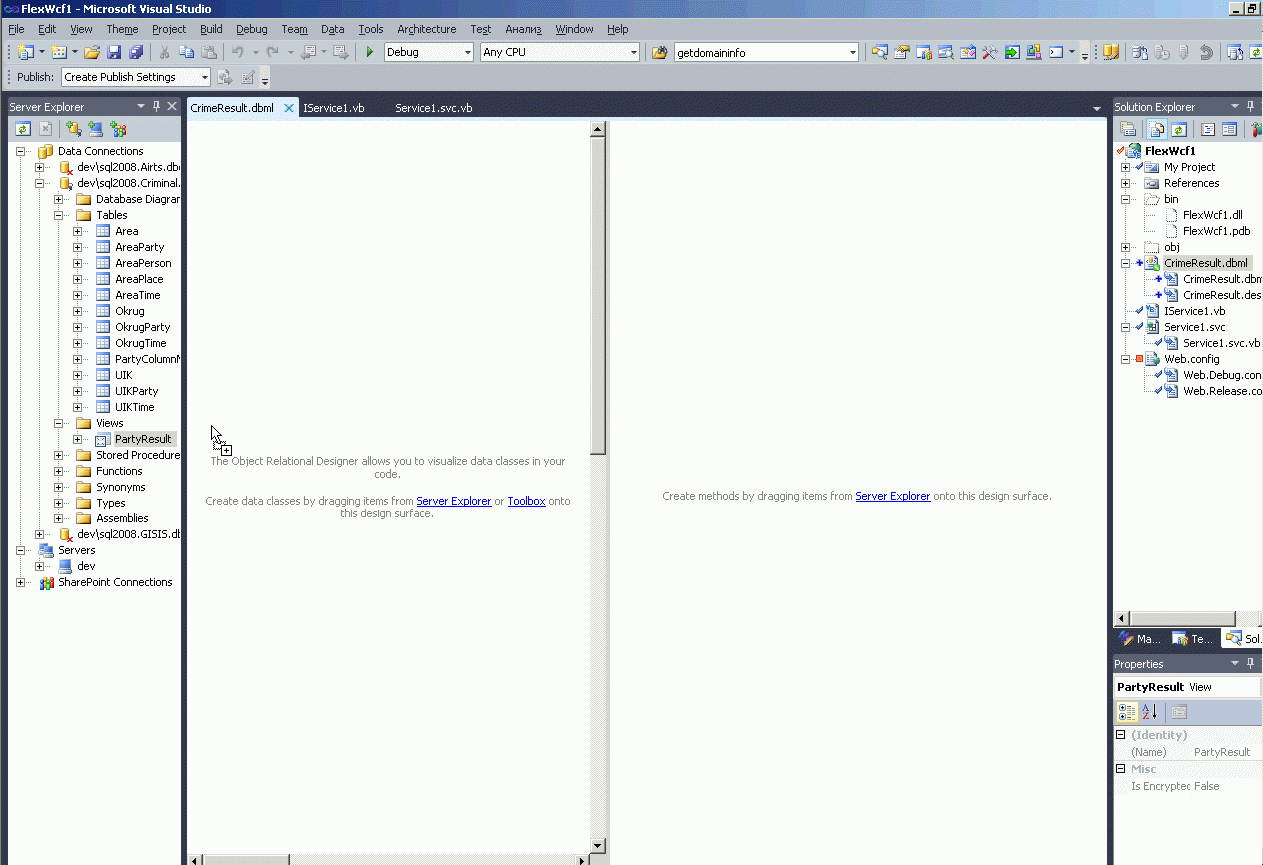Expand the Stored Procedures folder

pos(59,455)
